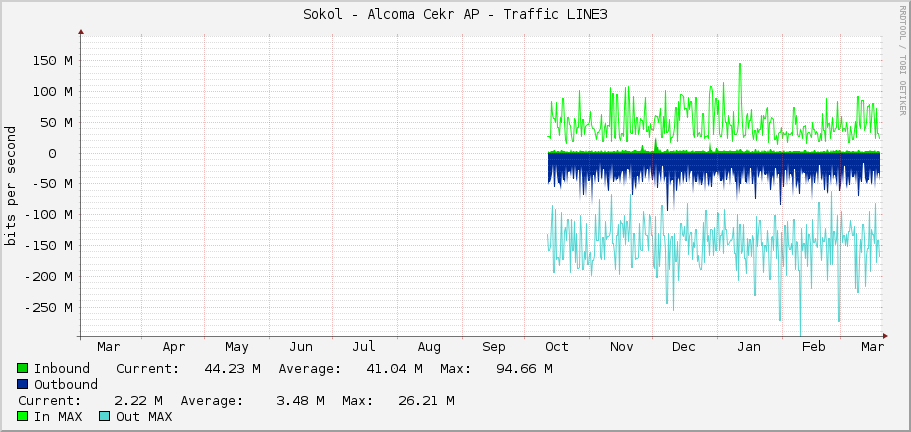Screen dimensions: 911x432
Task: Click the outbound max value 26.21 M
Action: [x=427, y=401]
